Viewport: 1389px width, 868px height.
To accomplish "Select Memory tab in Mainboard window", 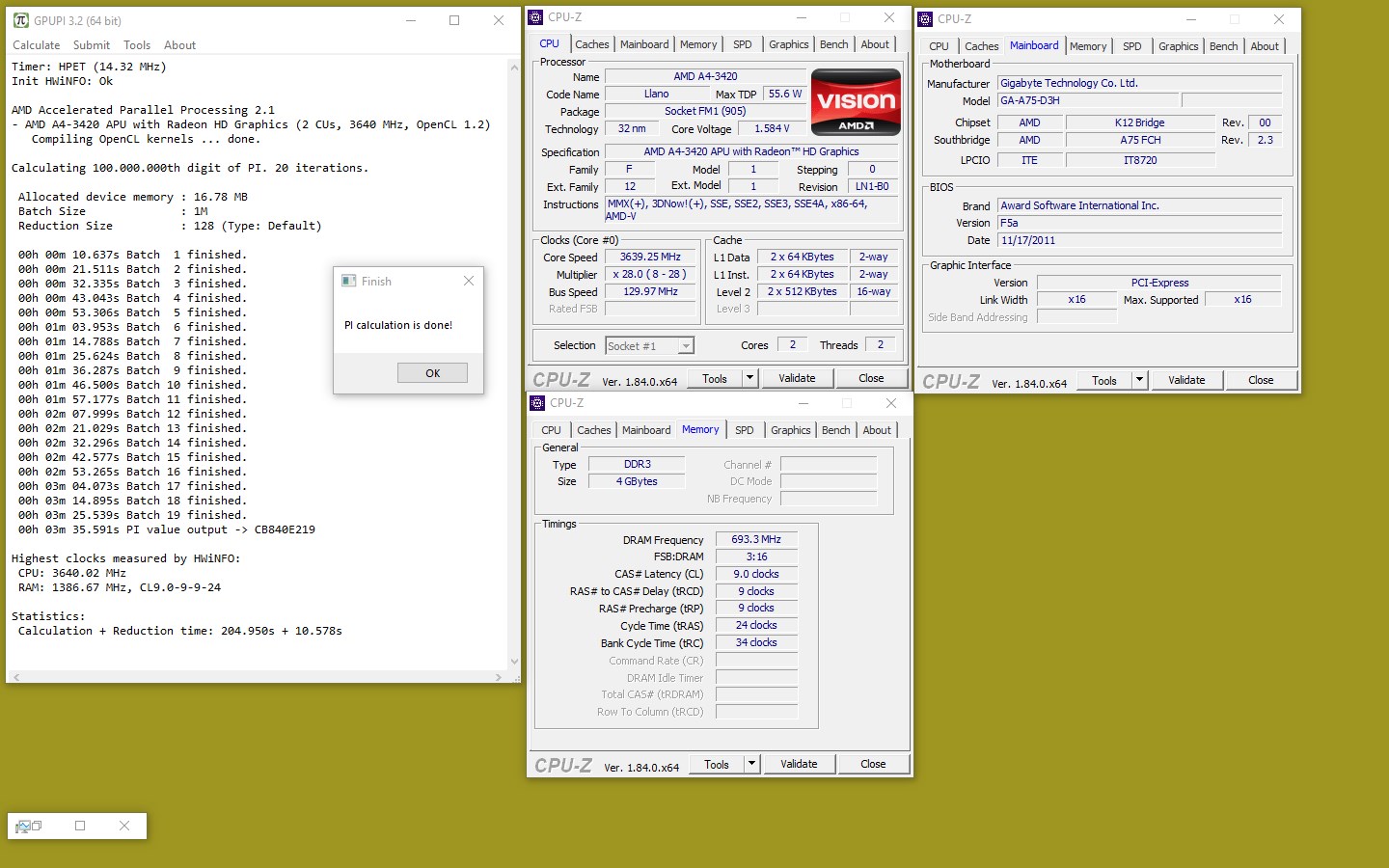I will click(x=1088, y=46).
